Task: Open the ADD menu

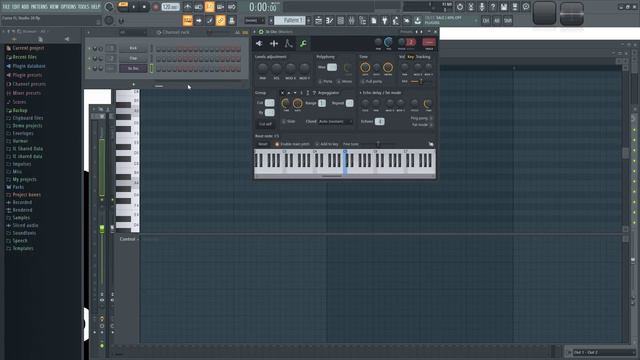Action: 25,7
